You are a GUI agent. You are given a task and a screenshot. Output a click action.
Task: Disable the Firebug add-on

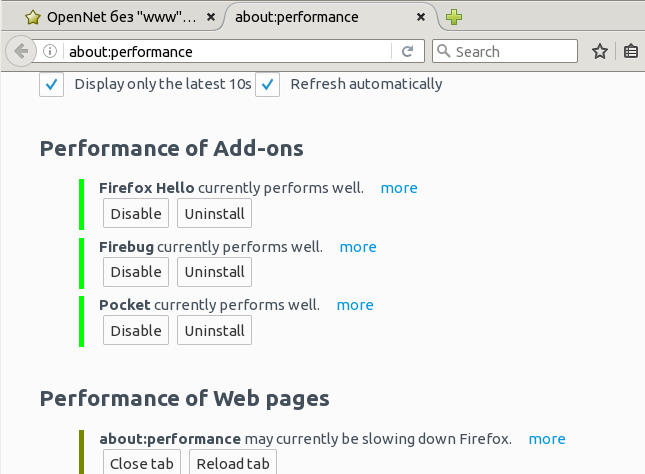tap(136, 272)
